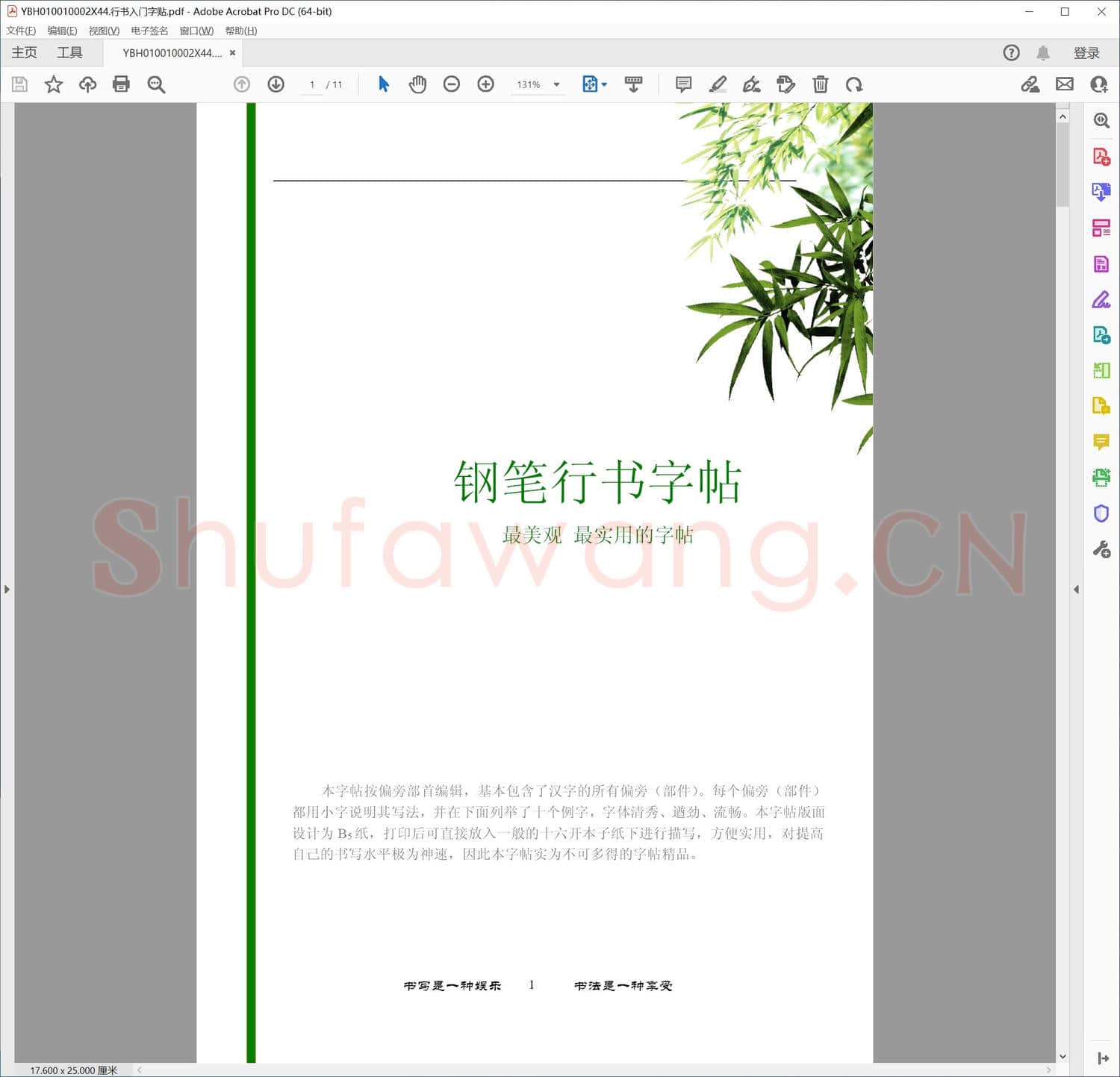This screenshot has width=1120, height=1077.
Task: Switch to the 主页 tab
Action: click(24, 52)
